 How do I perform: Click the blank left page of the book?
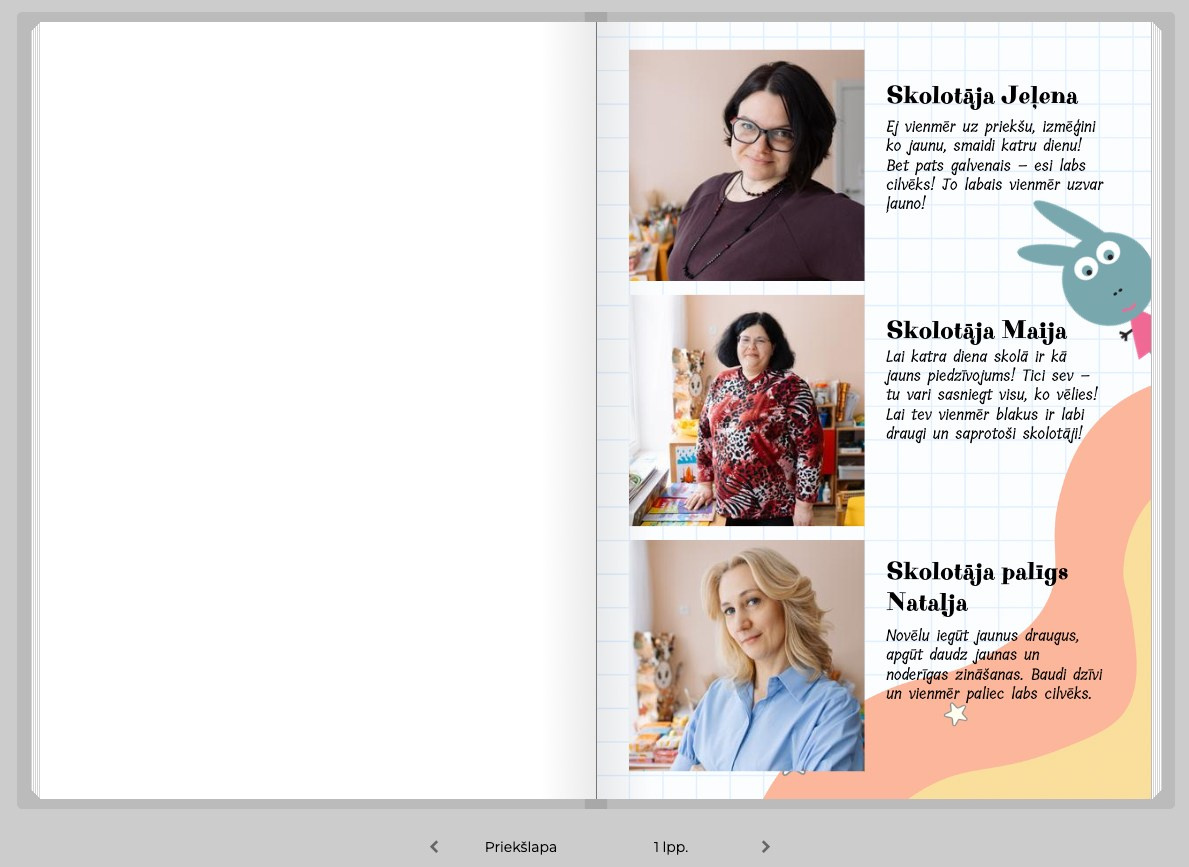coord(310,410)
